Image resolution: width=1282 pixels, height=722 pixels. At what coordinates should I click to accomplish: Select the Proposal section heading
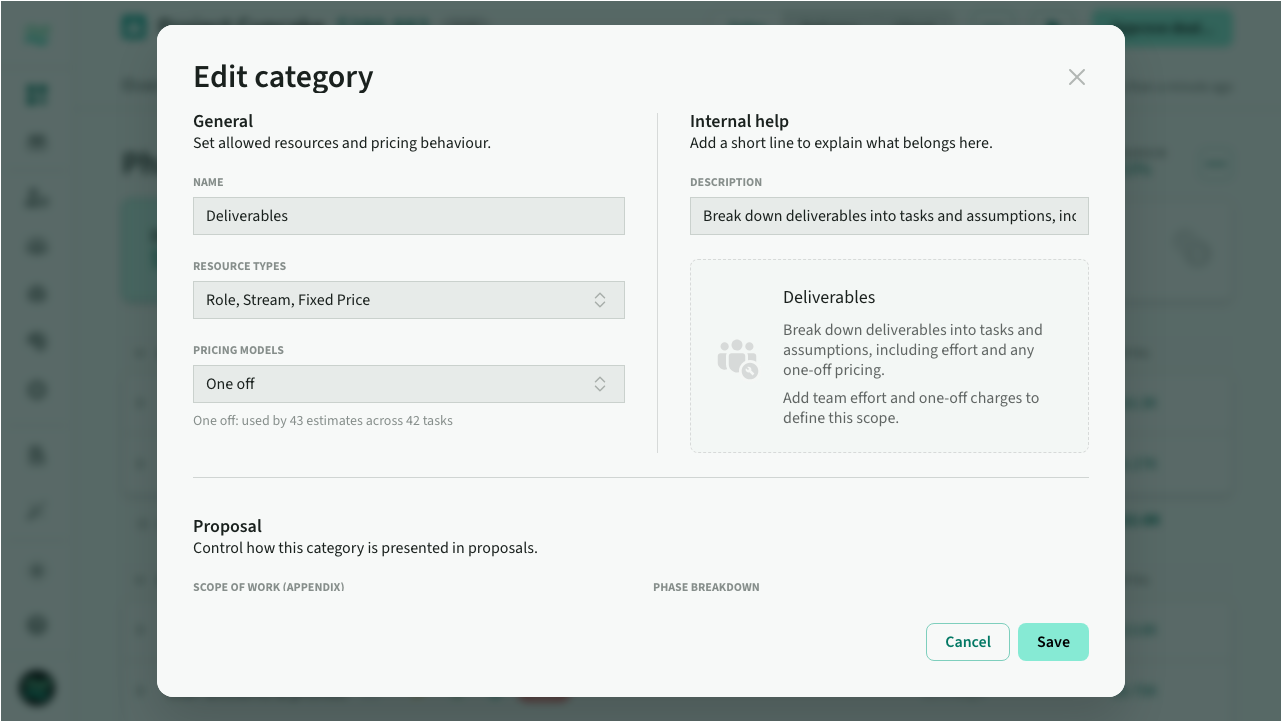227,526
